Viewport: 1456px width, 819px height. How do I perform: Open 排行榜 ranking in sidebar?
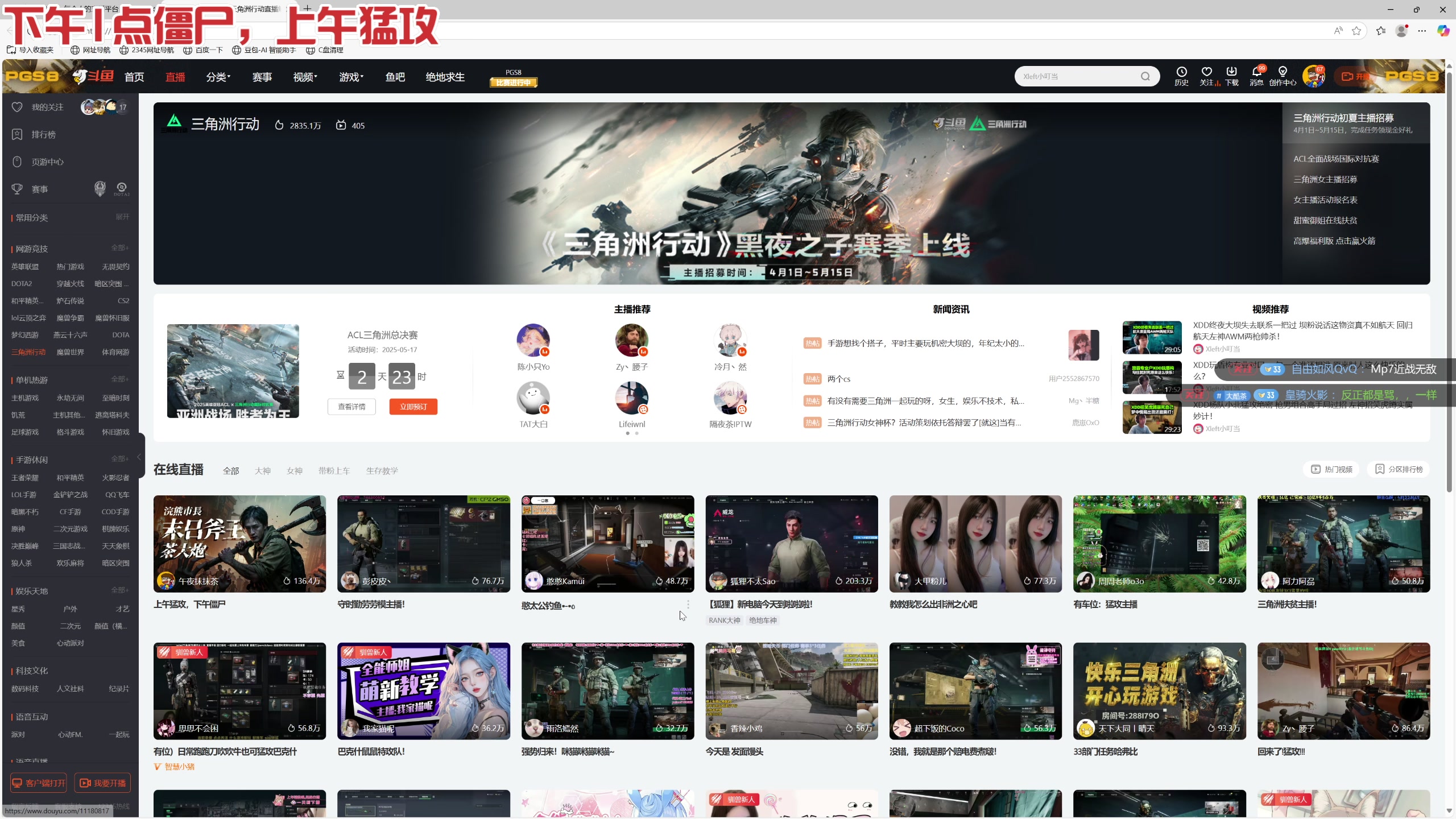(x=44, y=134)
